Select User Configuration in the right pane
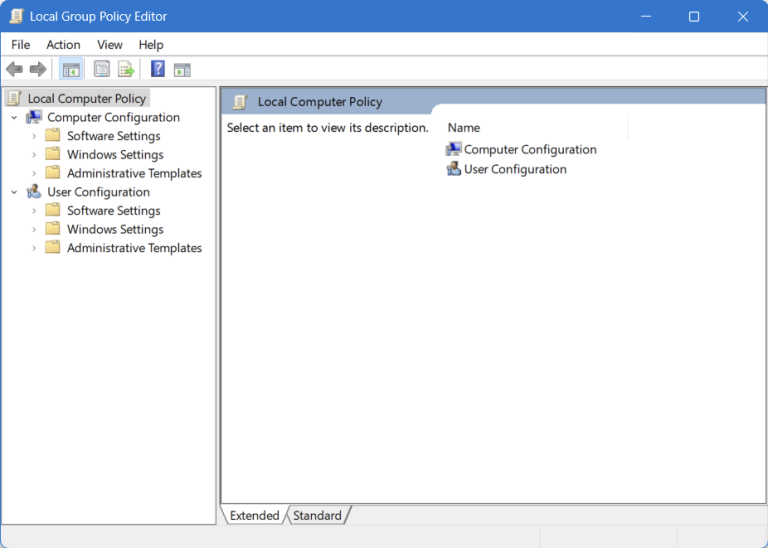The height and width of the screenshot is (548, 768). point(514,169)
